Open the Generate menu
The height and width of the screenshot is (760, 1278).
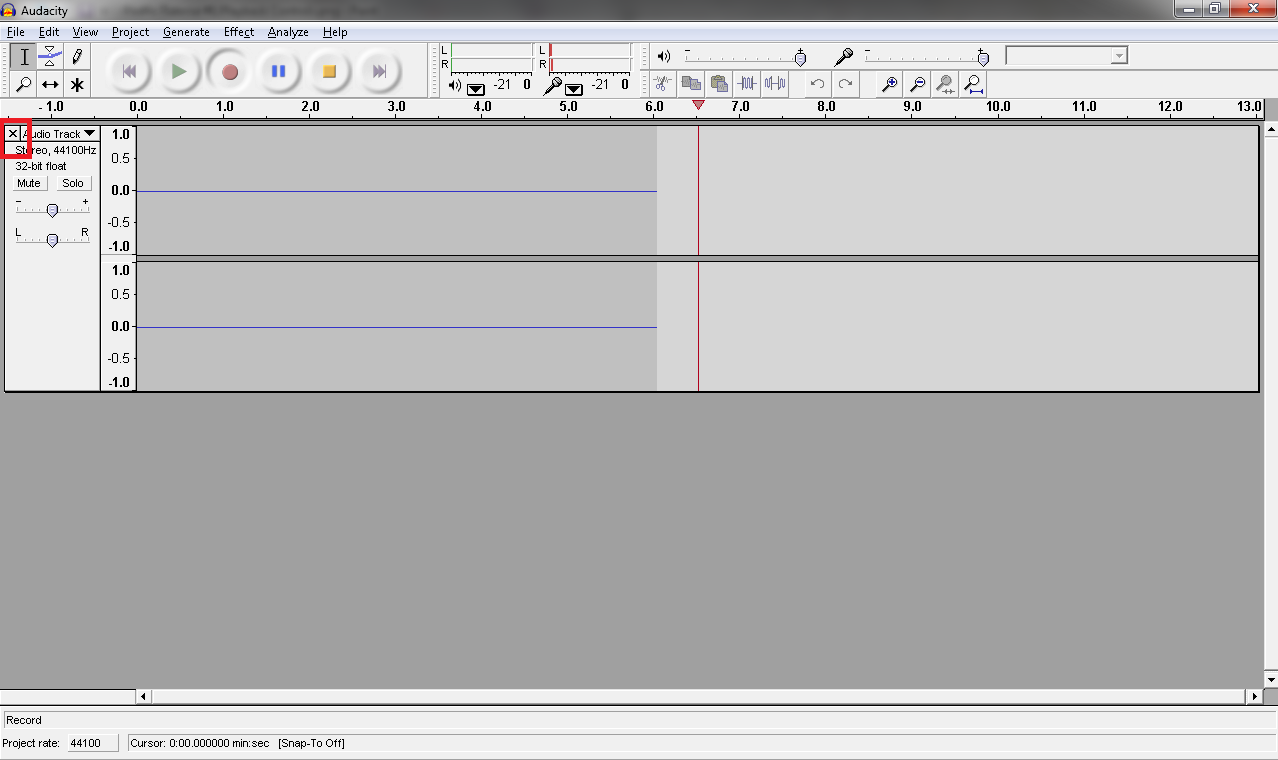pyautogui.click(x=186, y=32)
